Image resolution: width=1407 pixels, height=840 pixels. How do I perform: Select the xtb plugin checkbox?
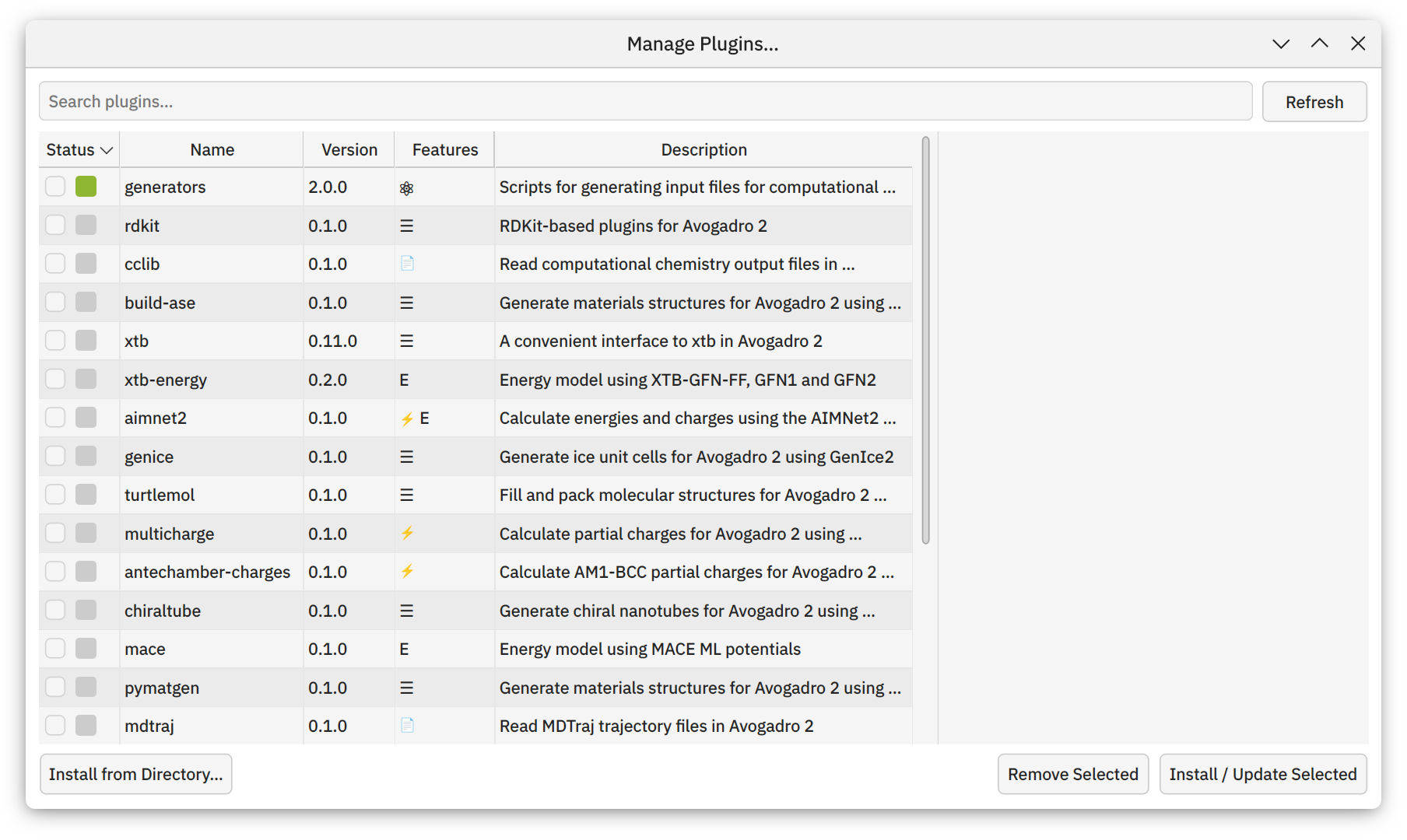(55, 341)
